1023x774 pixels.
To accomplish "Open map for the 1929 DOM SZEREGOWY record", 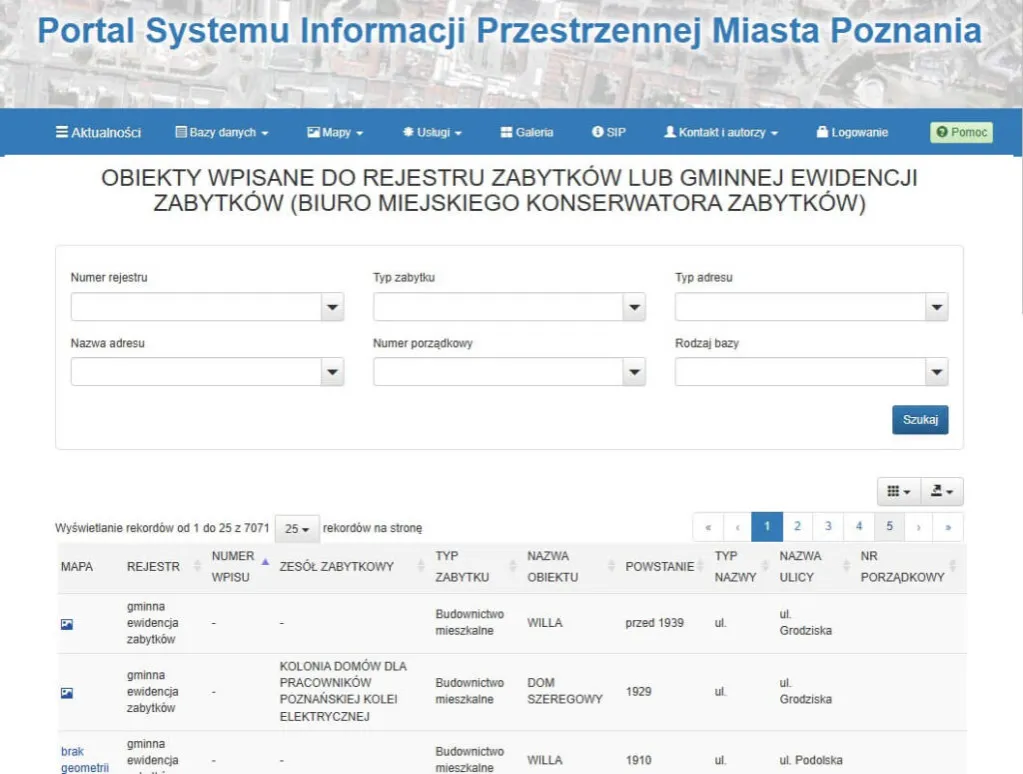I will click(66, 692).
